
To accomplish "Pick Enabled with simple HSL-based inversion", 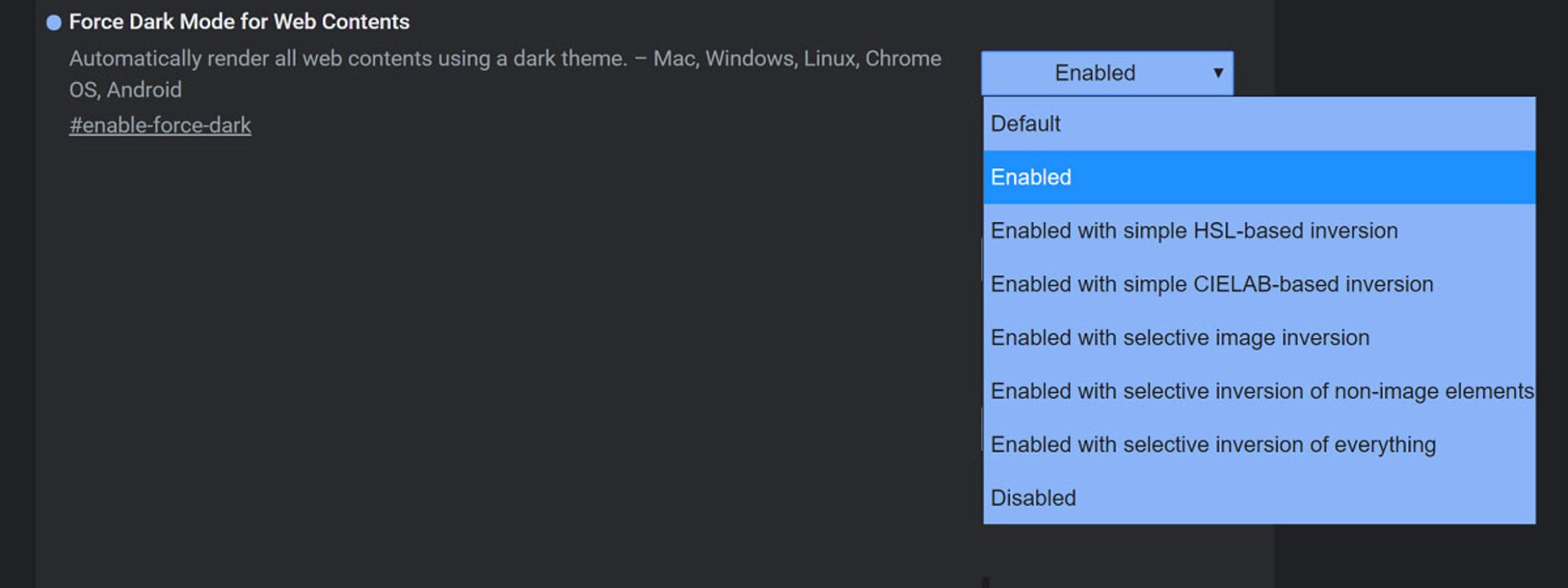I will (x=1259, y=231).
